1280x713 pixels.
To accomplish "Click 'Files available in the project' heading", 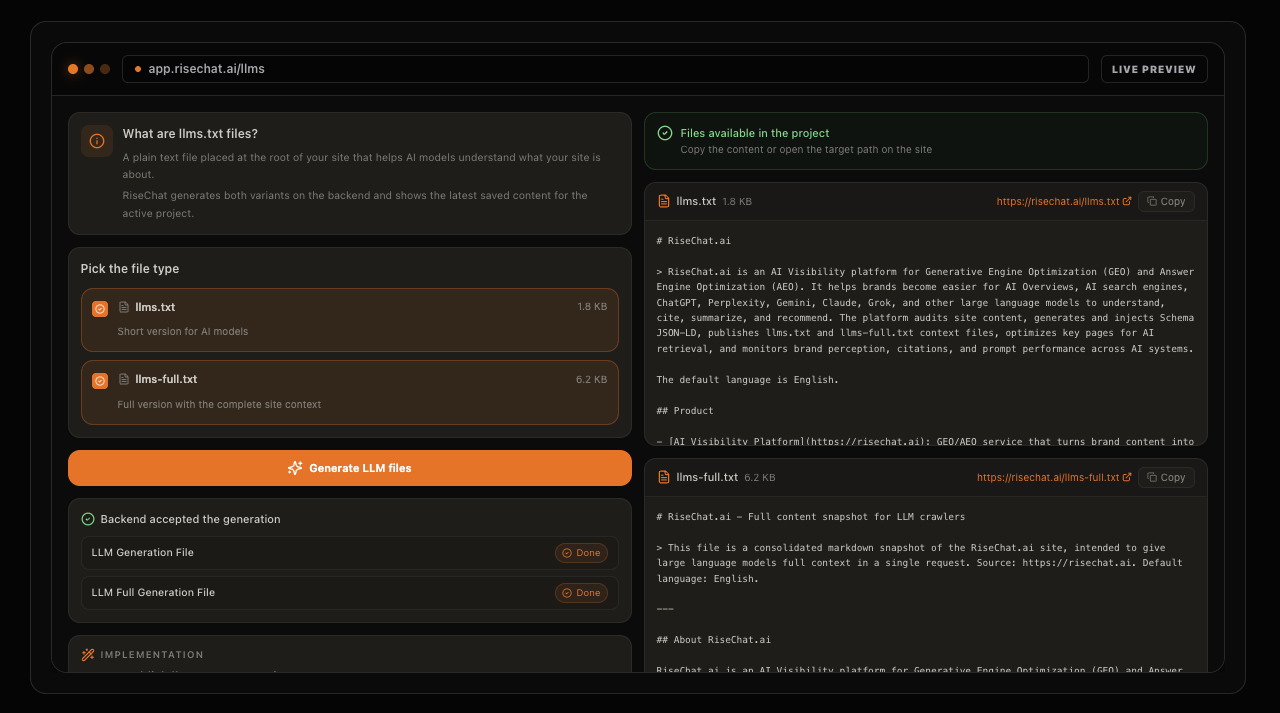I will pos(755,133).
